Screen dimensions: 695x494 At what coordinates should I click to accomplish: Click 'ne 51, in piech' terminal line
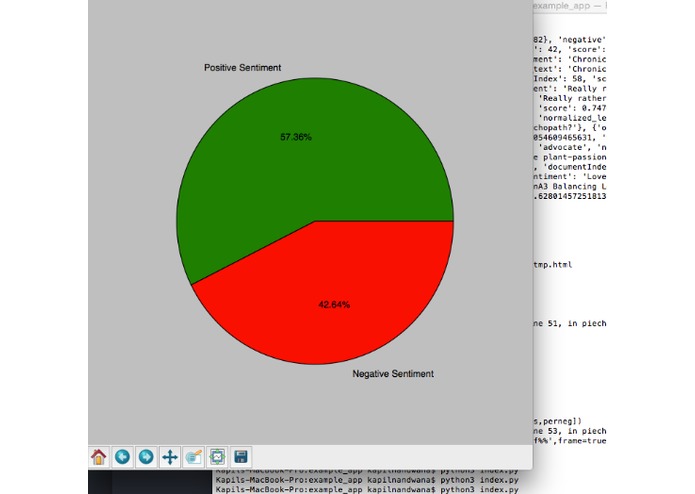[570, 323]
